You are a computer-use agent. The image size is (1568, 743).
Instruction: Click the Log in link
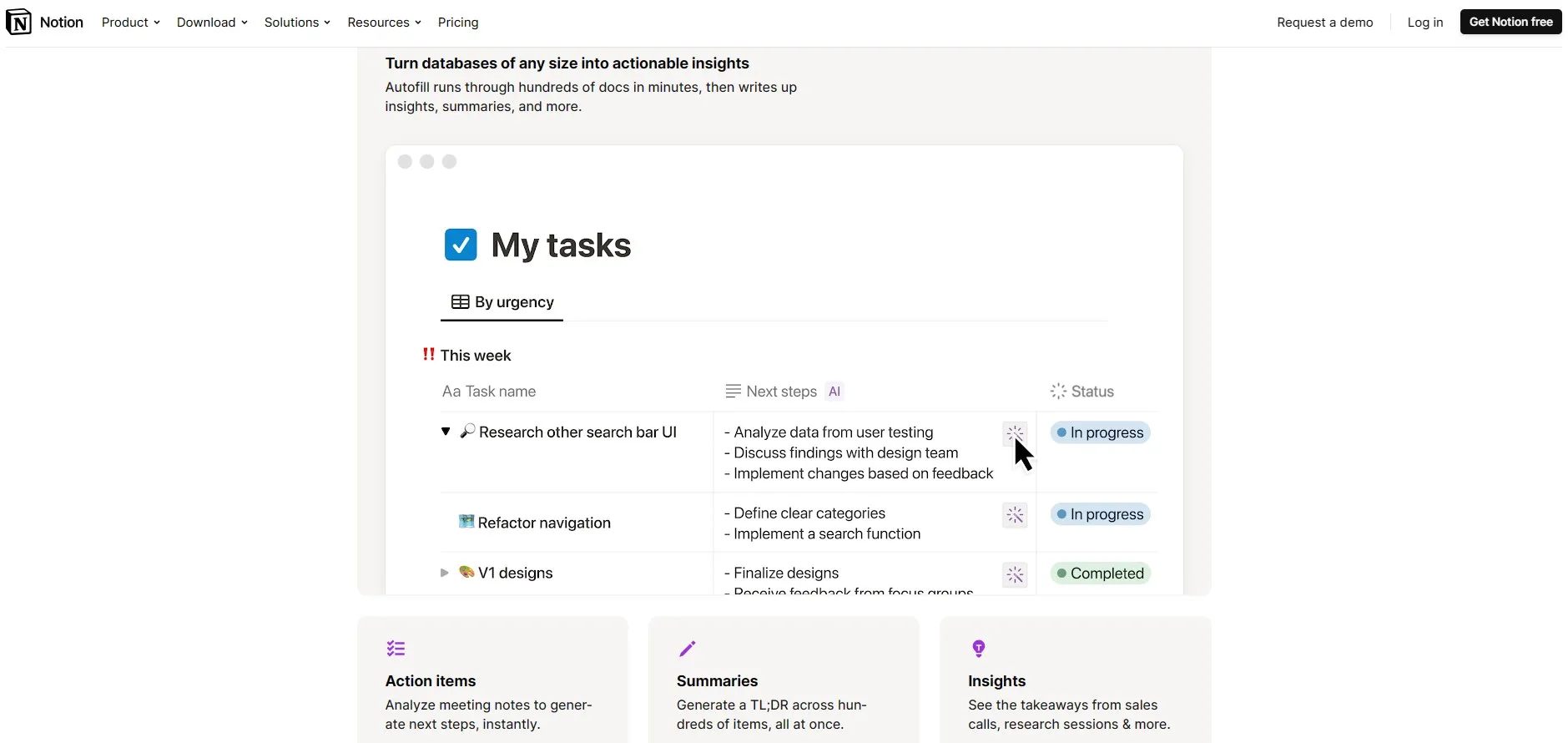1424,23
